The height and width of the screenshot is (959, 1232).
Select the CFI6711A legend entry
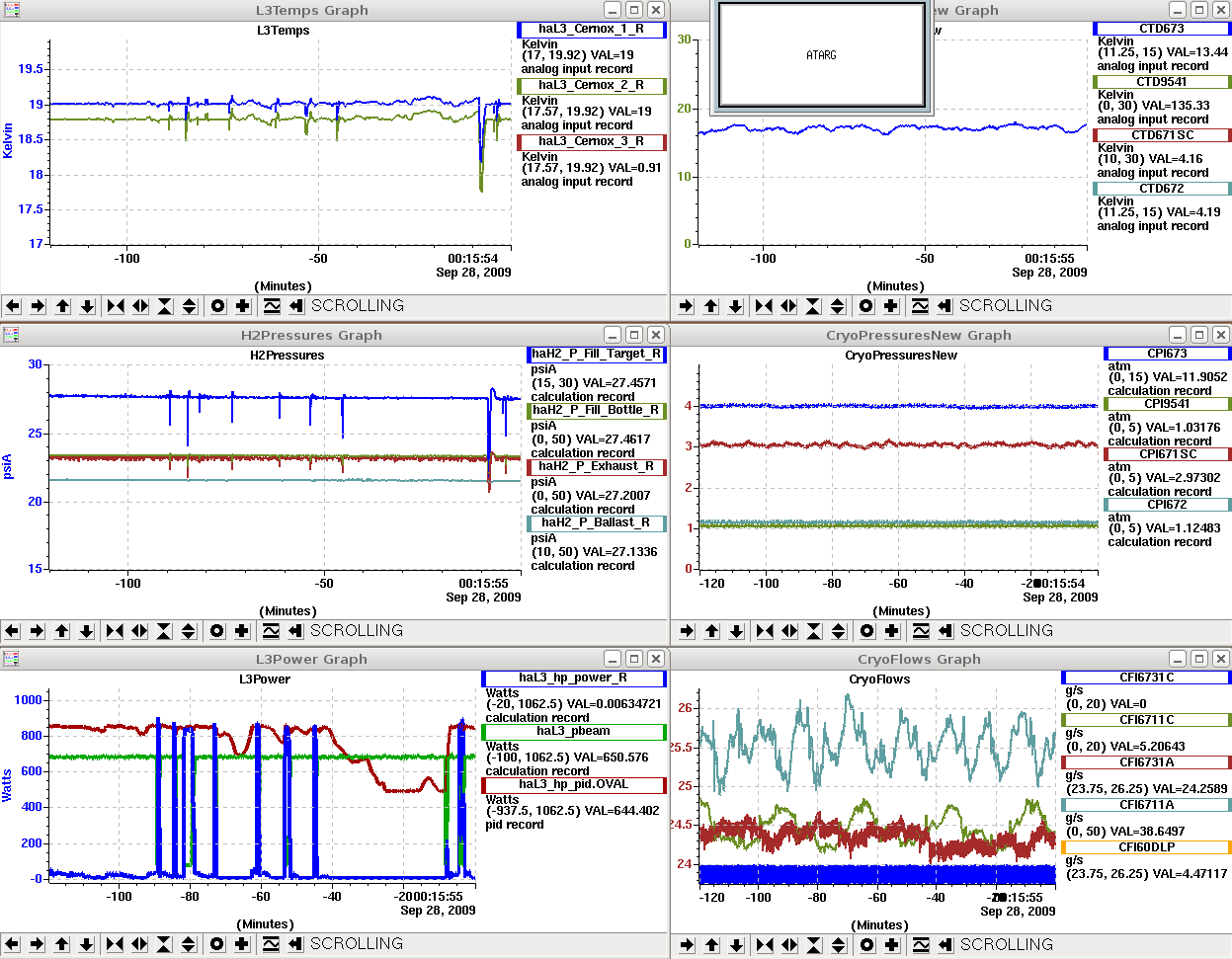(x=1146, y=805)
